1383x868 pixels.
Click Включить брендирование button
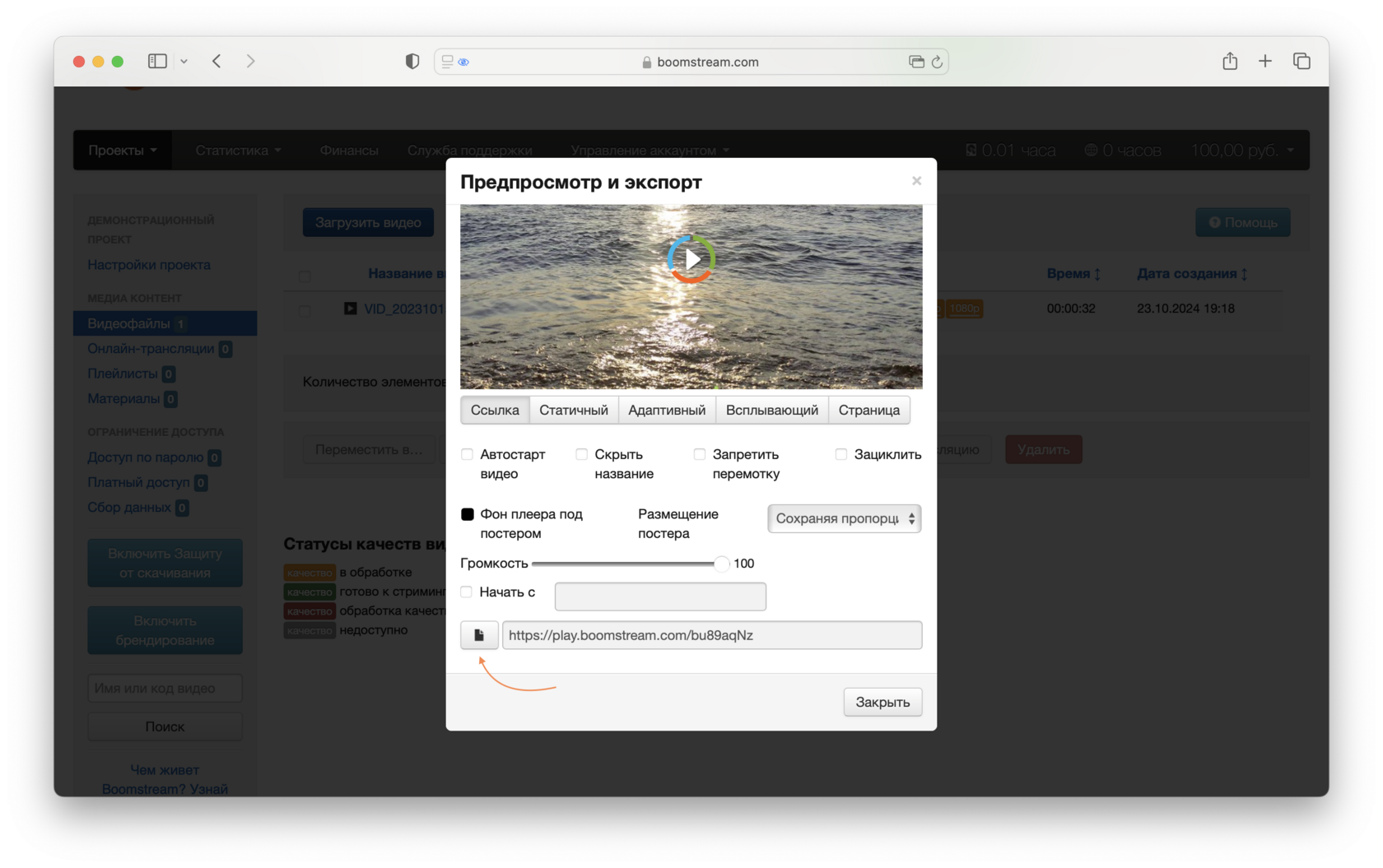click(165, 630)
